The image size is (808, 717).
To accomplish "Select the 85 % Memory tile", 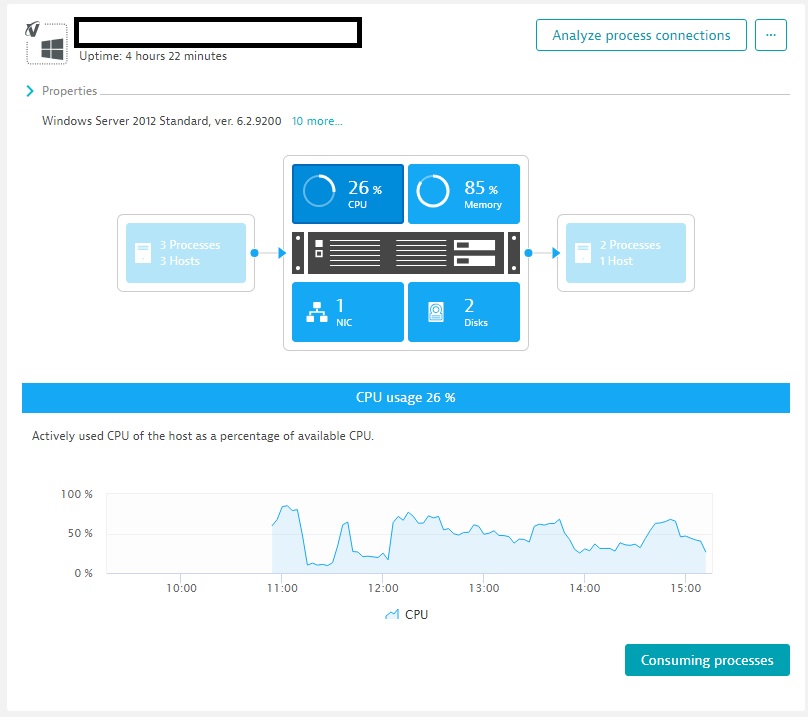I will click(464, 194).
